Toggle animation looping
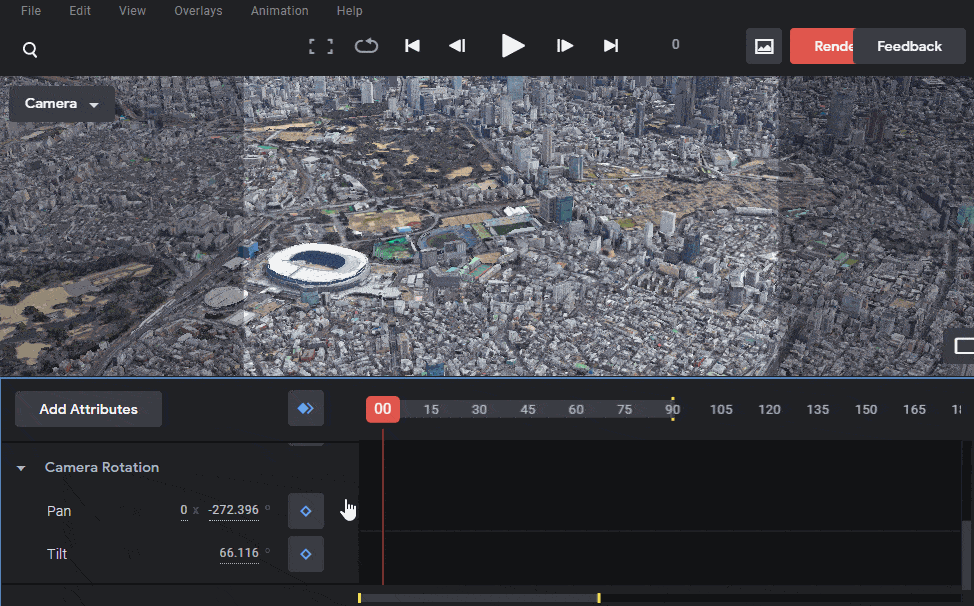This screenshot has width=974, height=606. (366, 45)
